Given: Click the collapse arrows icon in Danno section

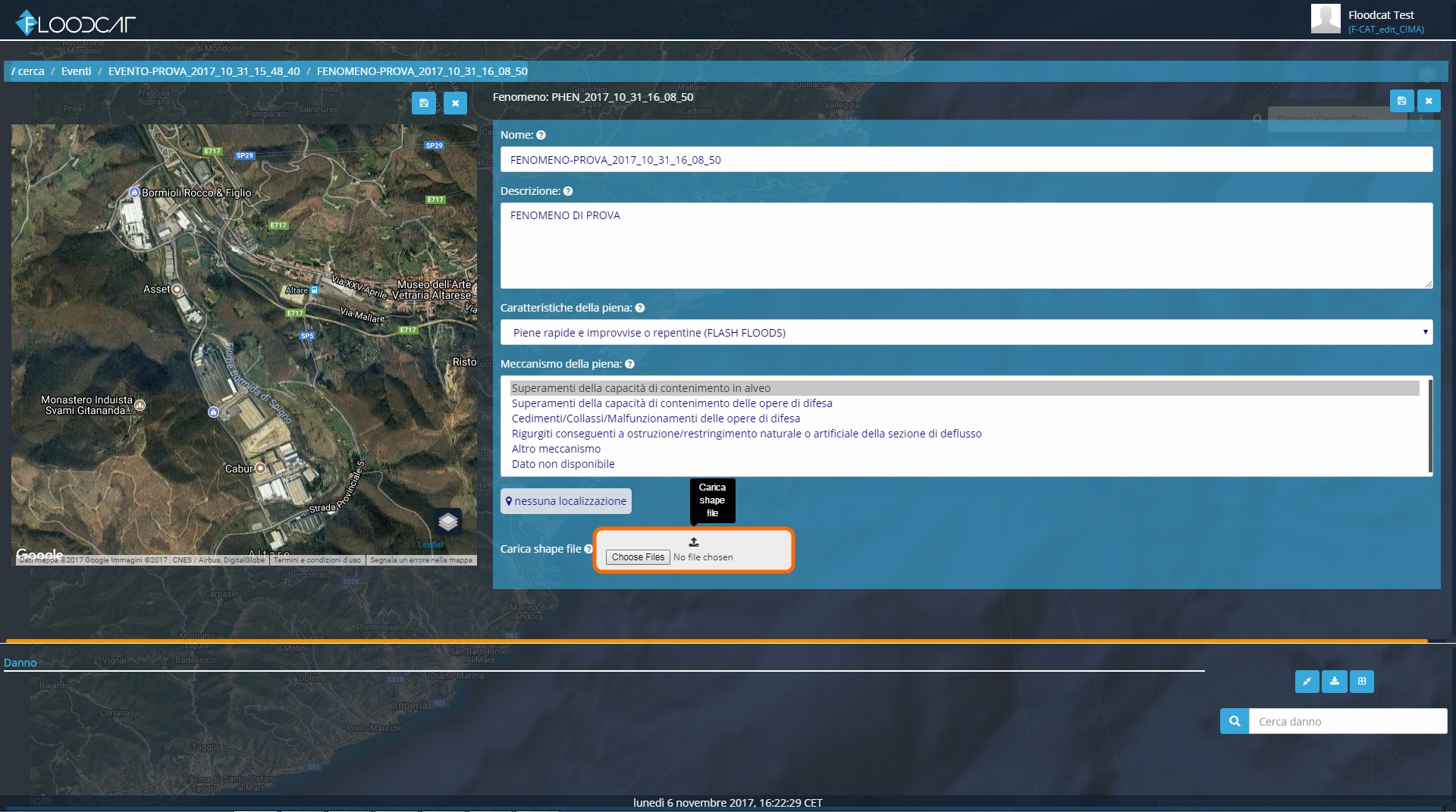Looking at the screenshot, I should coord(1307,682).
